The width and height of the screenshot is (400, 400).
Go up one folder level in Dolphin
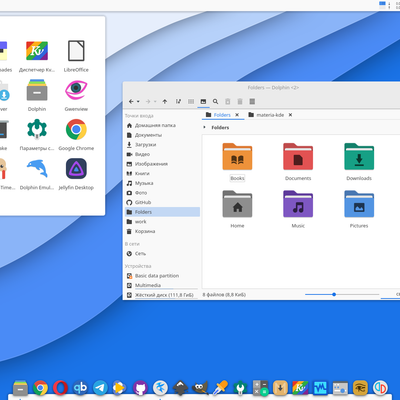(x=165, y=101)
